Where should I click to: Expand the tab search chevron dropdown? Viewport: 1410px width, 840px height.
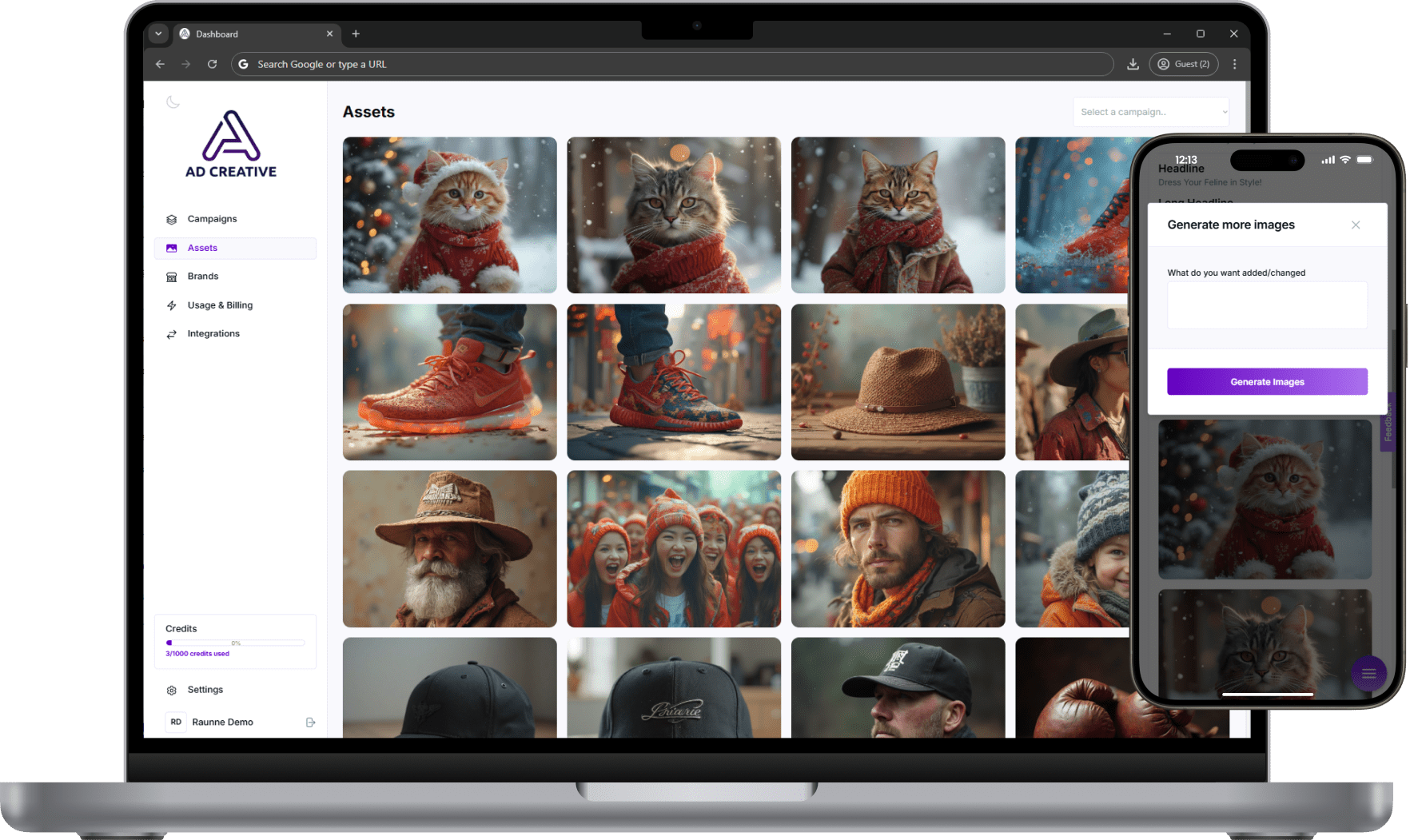158,34
